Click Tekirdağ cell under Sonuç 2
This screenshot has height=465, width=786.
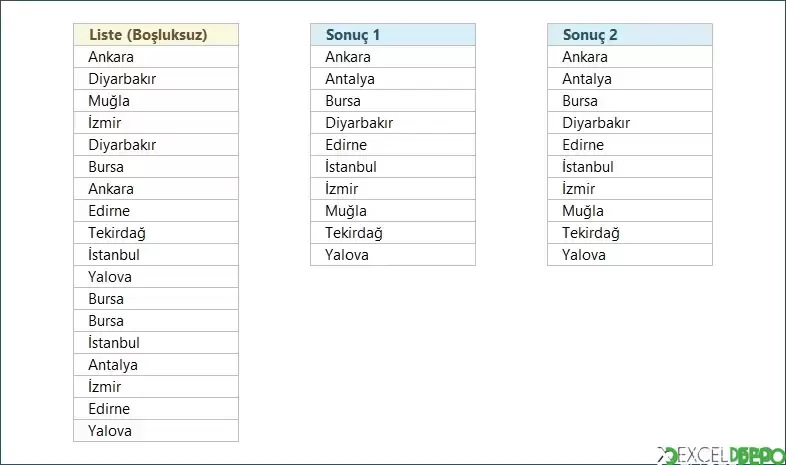pyautogui.click(x=630, y=232)
